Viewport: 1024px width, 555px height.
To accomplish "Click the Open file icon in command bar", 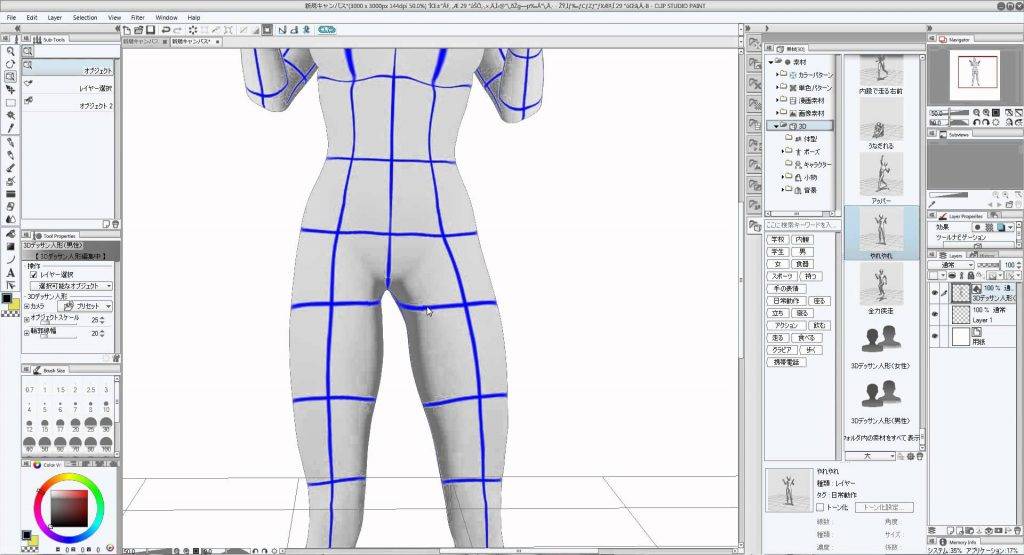I will click(x=138, y=30).
